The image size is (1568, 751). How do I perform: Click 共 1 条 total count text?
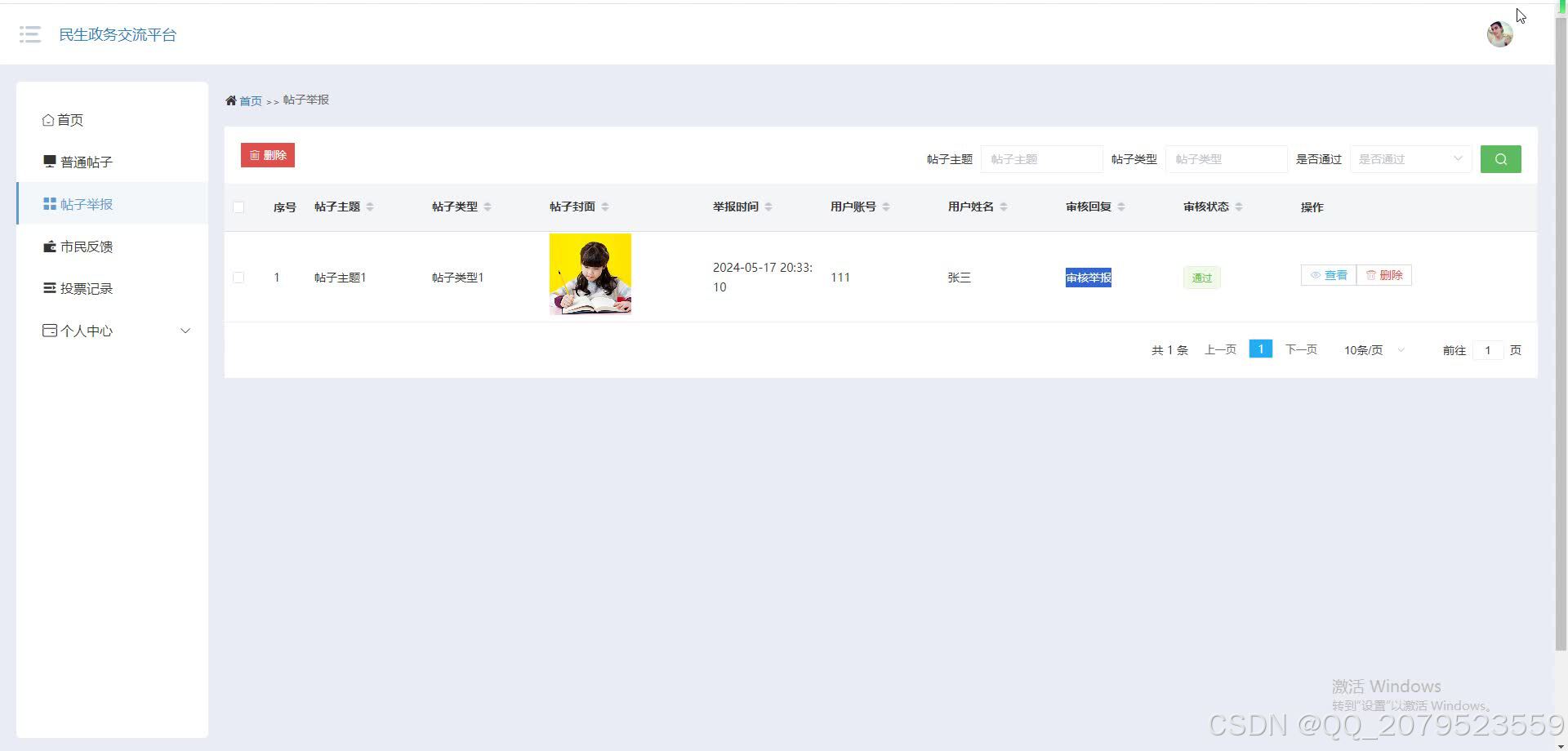pos(1169,350)
